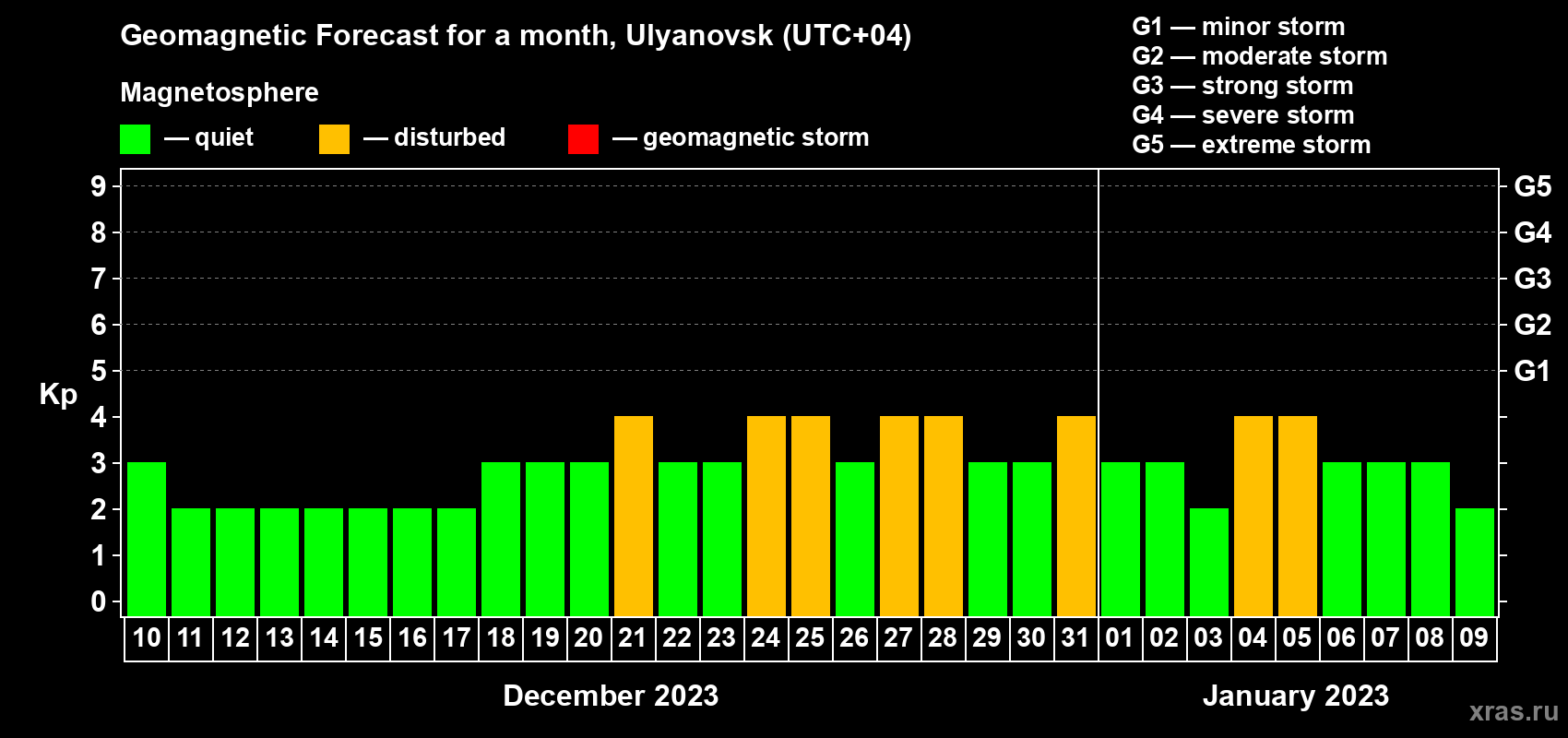The width and height of the screenshot is (1568, 738).
Task: Click the 'G5 — extreme storm' legend text
Action: point(1252,145)
